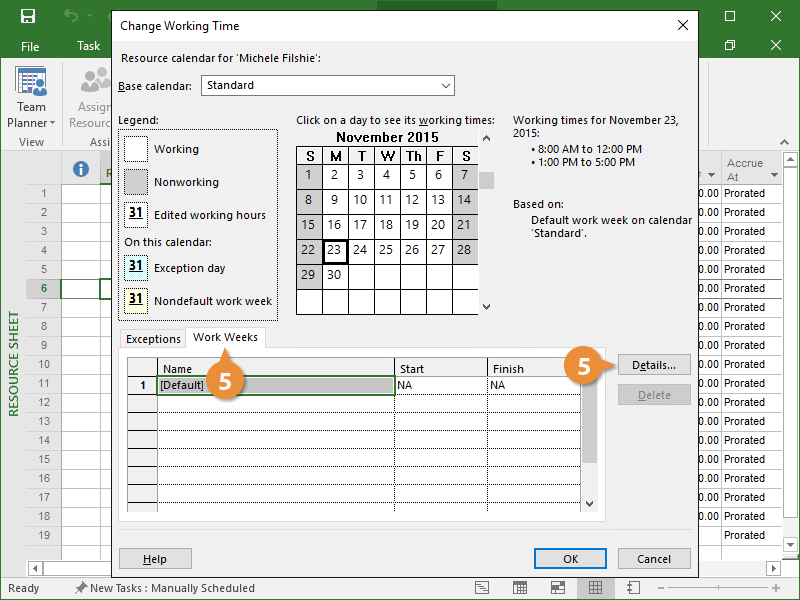The height and width of the screenshot is (600, 800).
Task: Select November 14 in the calendar
Action: (464, 199)
